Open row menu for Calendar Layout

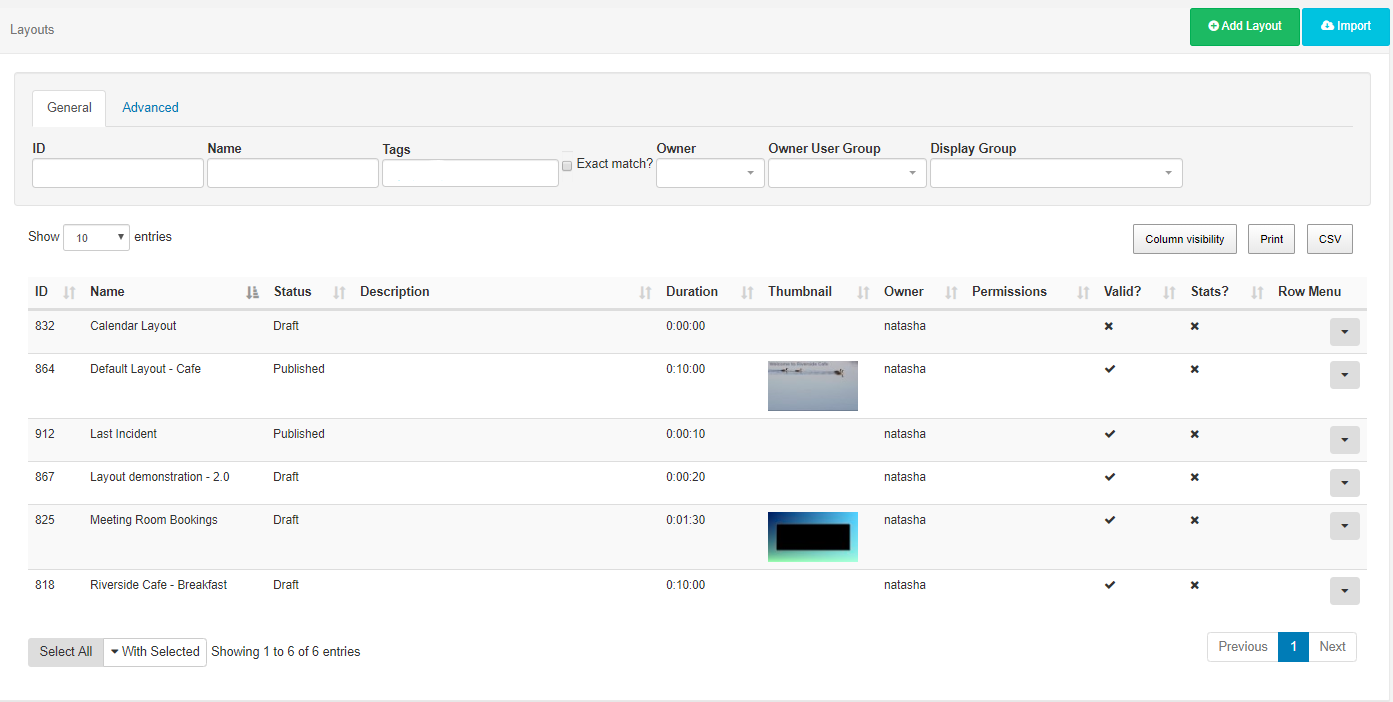[1344, 332]
